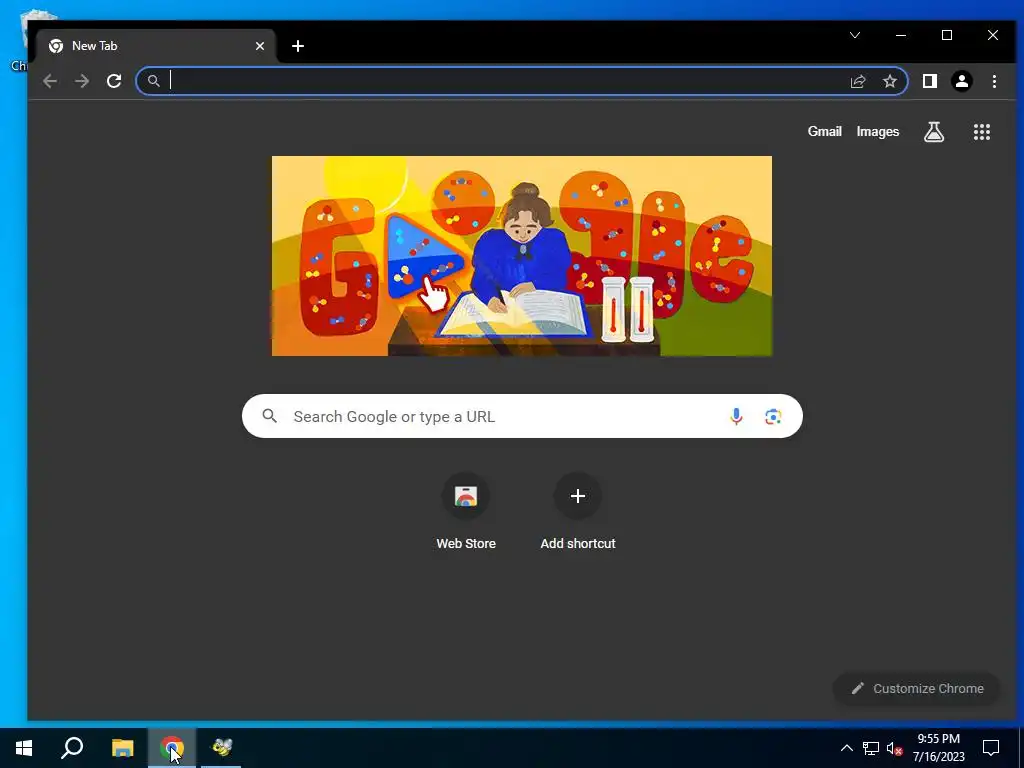Show hidden tray icons chevron
Screen dimensions: 1024x768
point(846,748)
